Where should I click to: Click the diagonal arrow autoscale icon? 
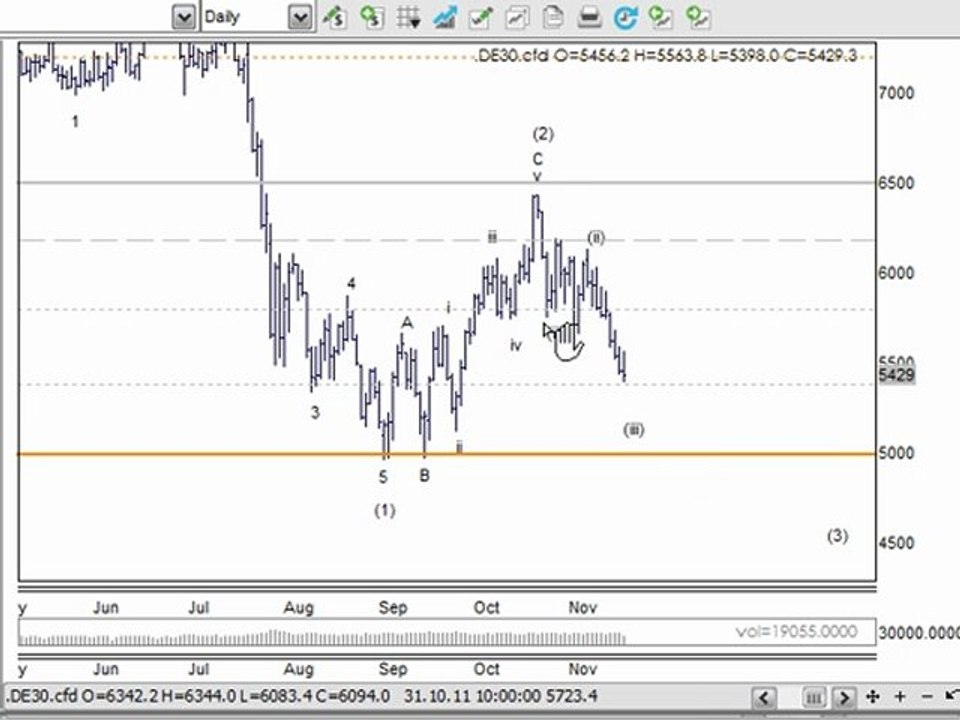(x=952, y=695)
